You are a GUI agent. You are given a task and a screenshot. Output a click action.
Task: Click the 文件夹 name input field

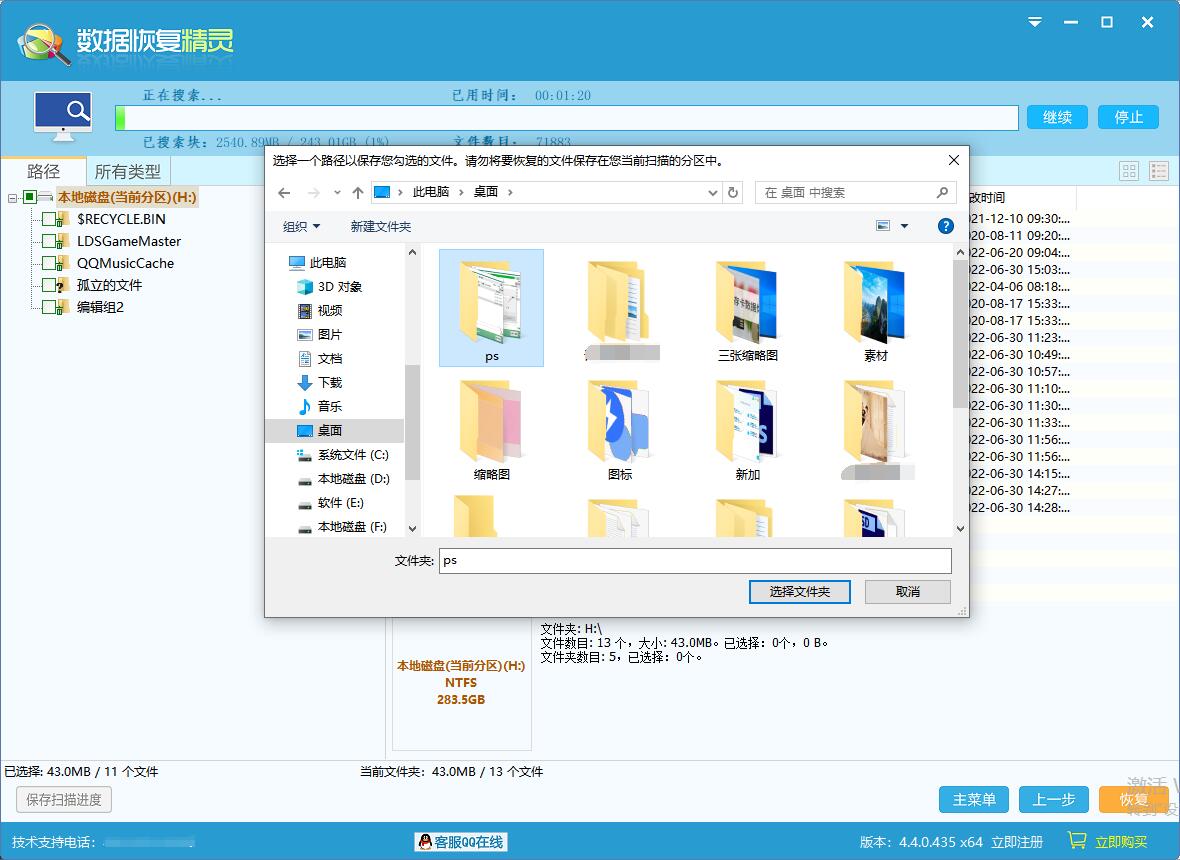[695, 561]
